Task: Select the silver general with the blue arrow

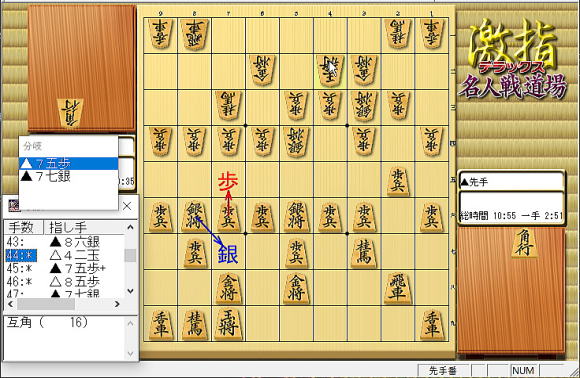Action: tap(194, 216)
